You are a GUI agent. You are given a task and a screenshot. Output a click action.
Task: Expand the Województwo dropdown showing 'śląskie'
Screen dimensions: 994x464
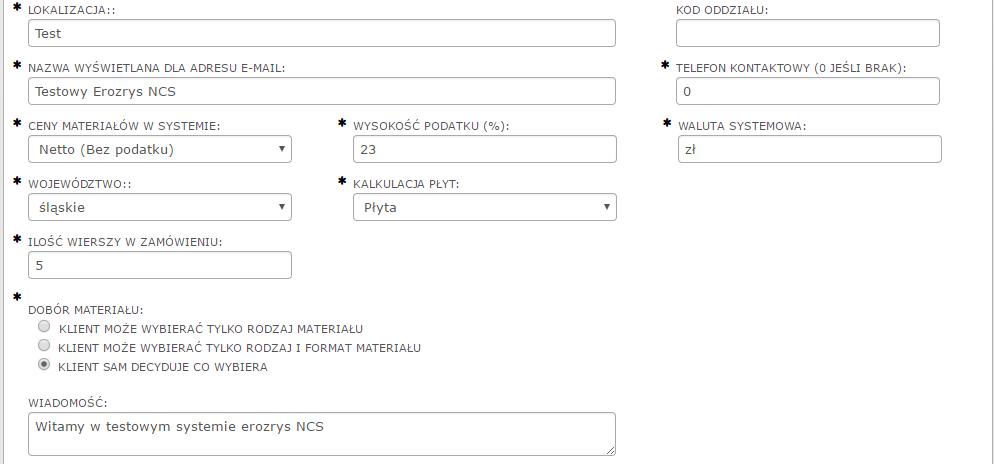160,207
